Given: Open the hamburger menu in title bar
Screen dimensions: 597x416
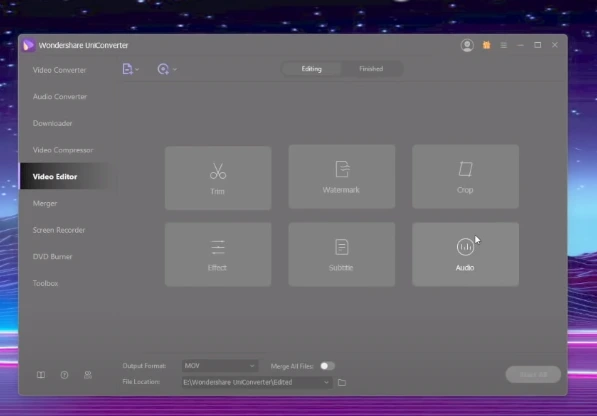Looking at the screenshot, I should coord(503,45).
